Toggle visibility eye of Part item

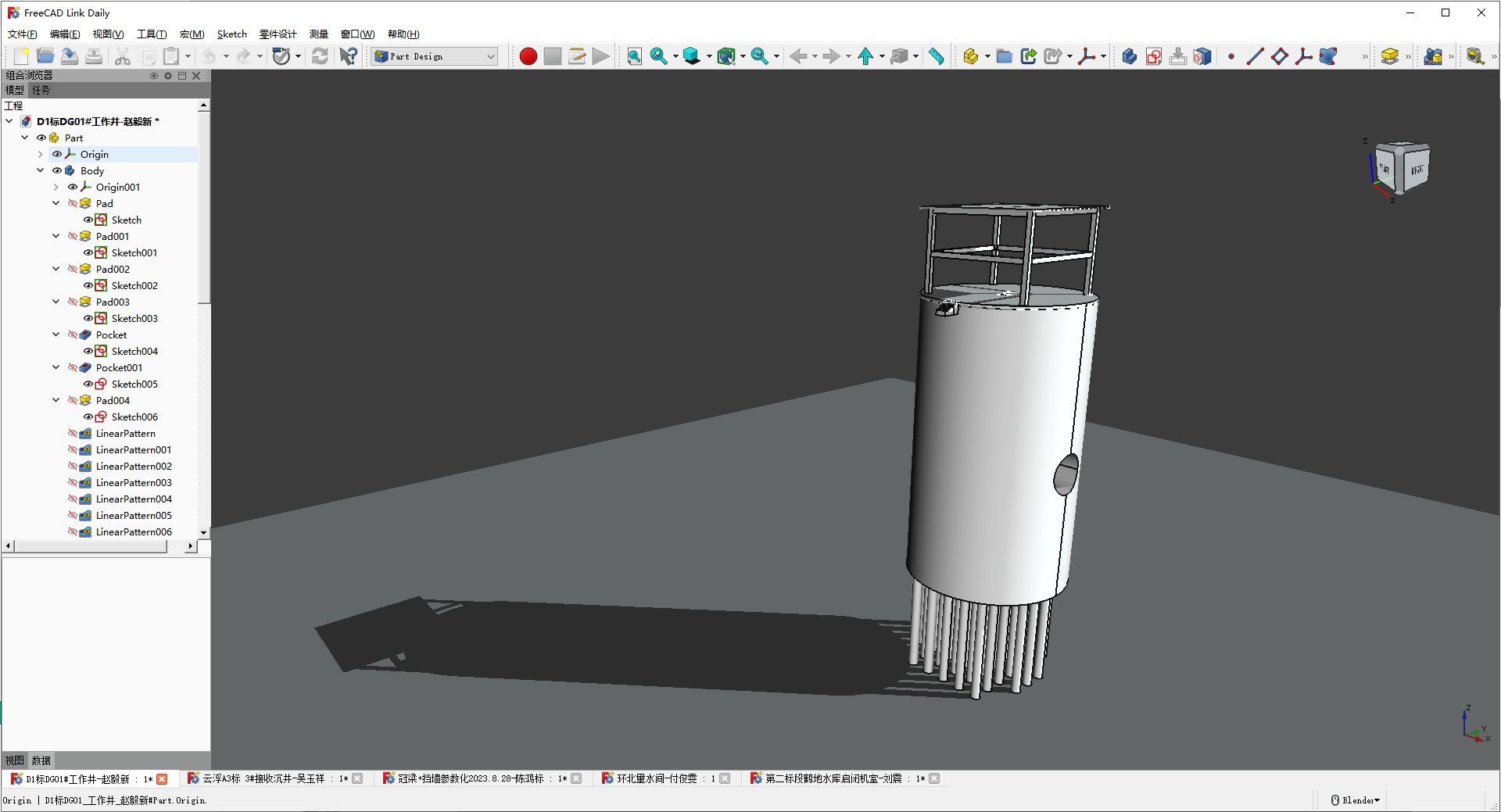41,138
